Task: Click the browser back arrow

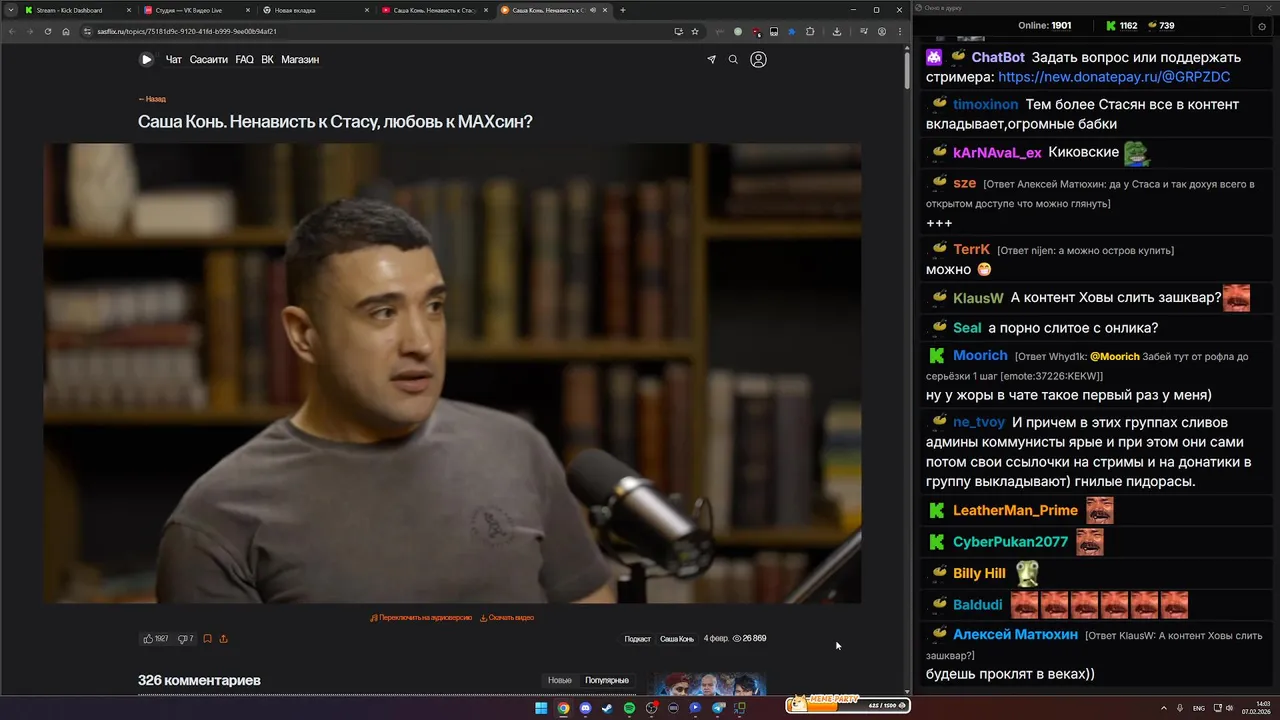Action: pyautogui.click(x=12, y=31)
